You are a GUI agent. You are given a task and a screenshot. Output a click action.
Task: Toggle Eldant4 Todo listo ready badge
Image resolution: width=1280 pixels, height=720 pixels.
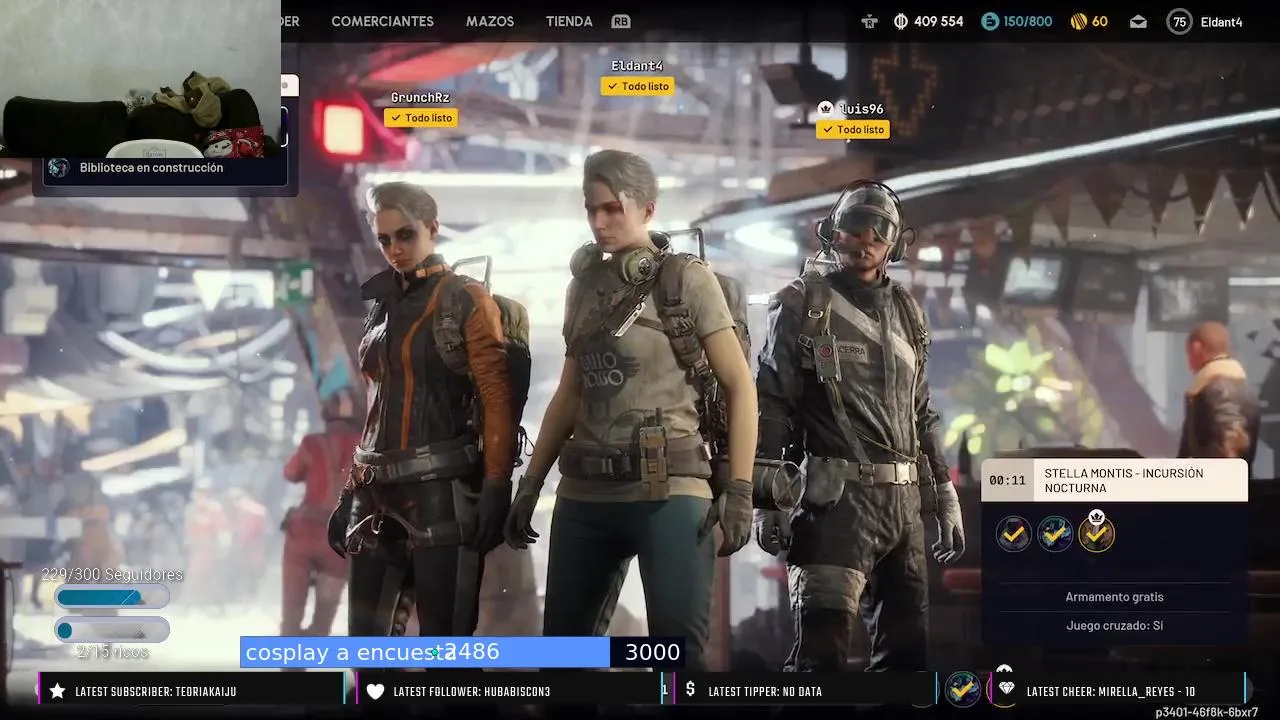click(x=637, y=87)
